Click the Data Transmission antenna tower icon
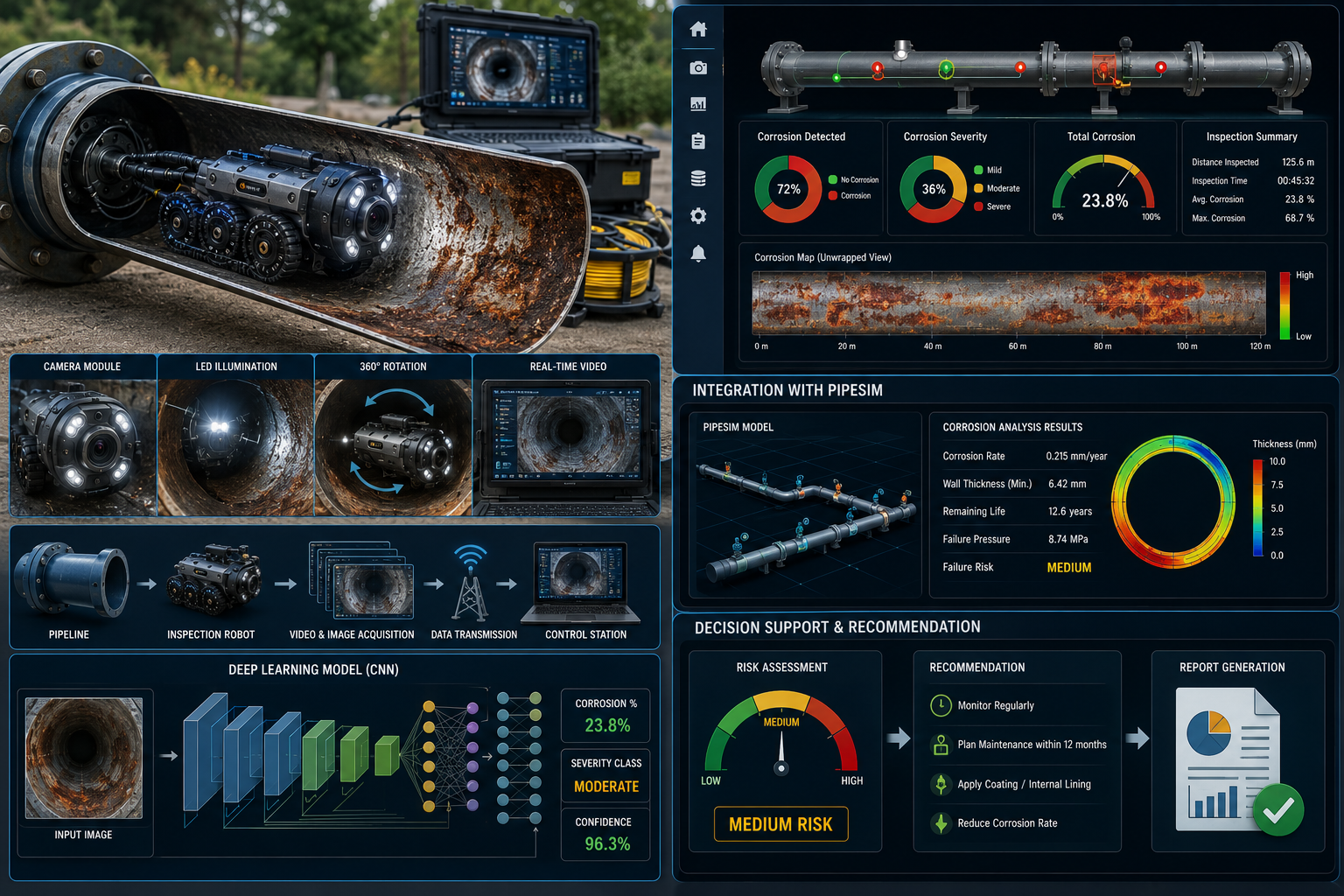Screen dimensions: 1344x896 (x=471, y=584)
